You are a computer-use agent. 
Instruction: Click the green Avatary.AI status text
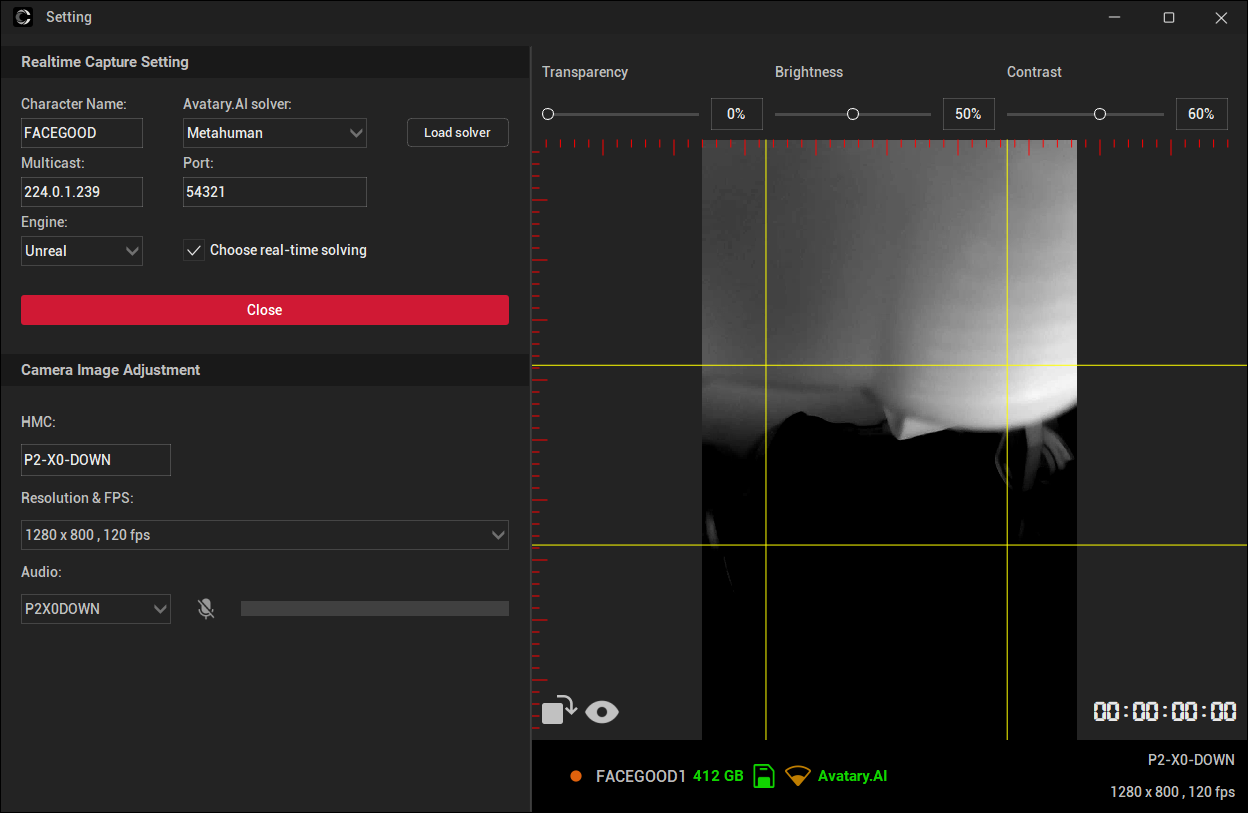852,776
